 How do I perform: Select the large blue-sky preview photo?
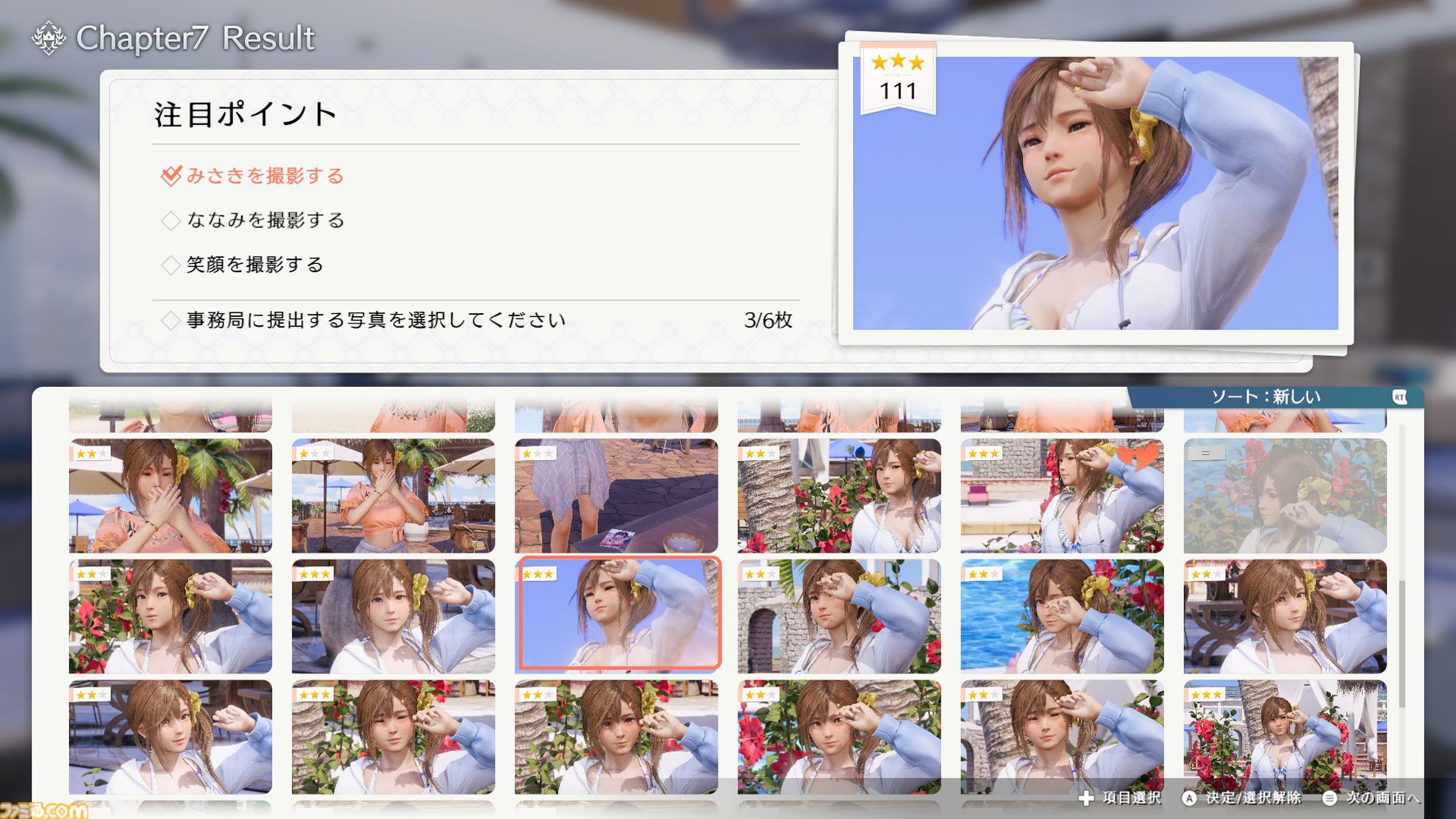click(1095, 193)
